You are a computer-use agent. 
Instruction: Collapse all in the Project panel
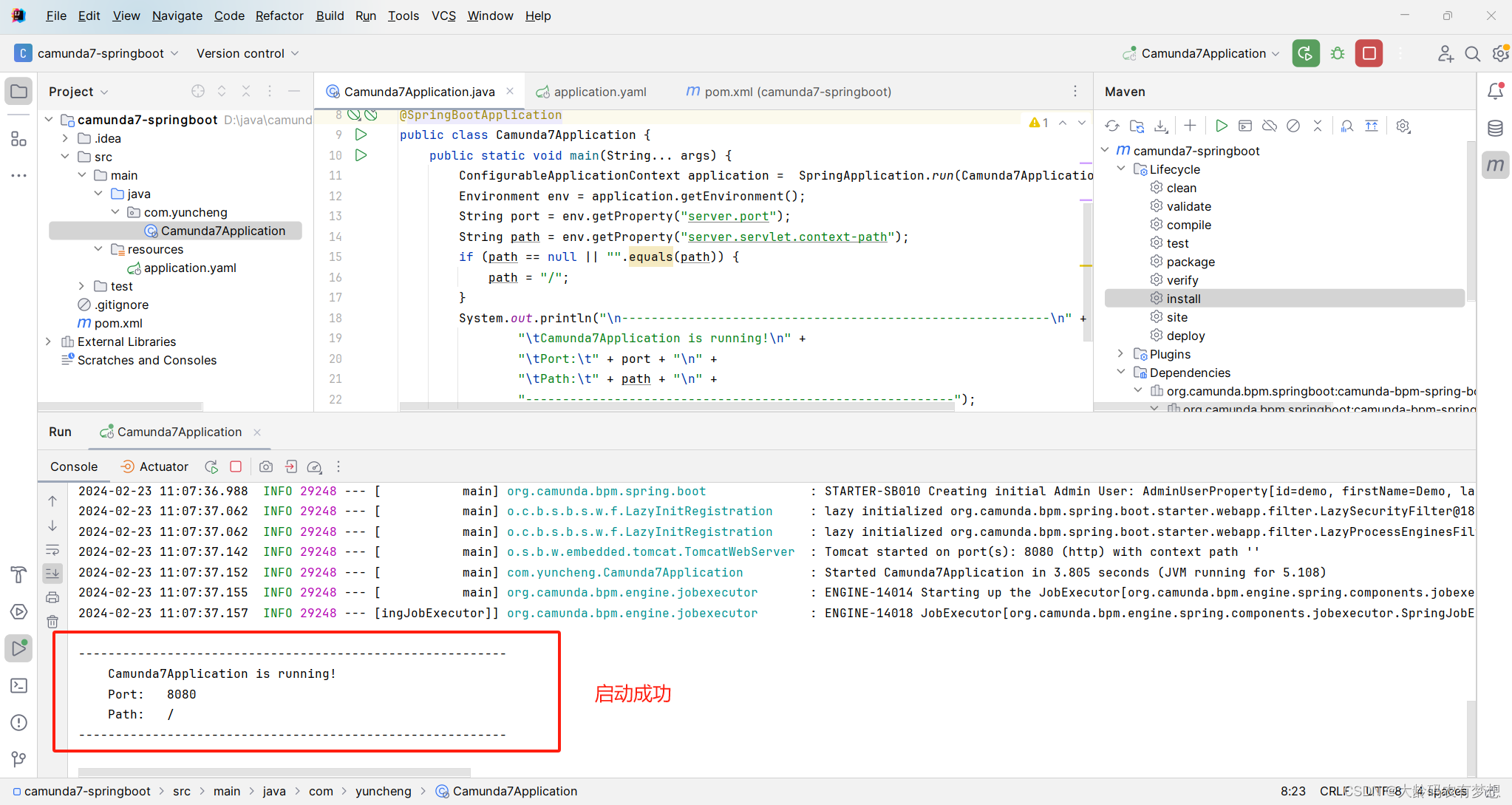click(x=246, y=91)
